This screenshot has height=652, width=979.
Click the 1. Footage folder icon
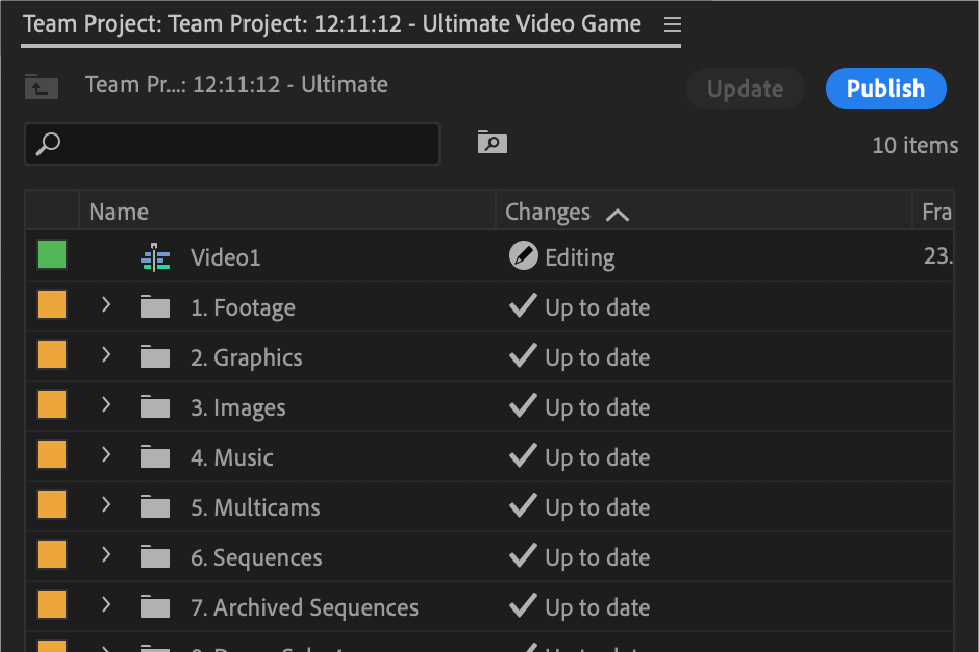pyautogui.click(x=155, y=307)
